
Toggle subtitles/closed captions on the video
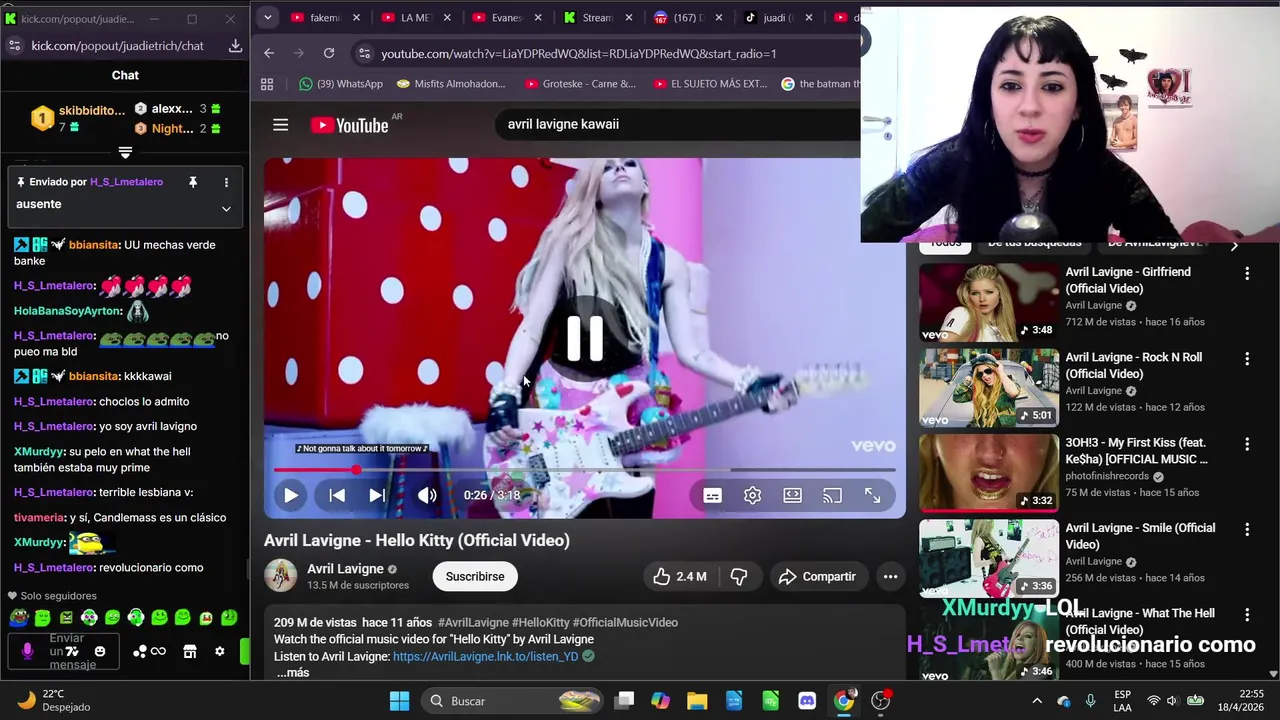712,495
